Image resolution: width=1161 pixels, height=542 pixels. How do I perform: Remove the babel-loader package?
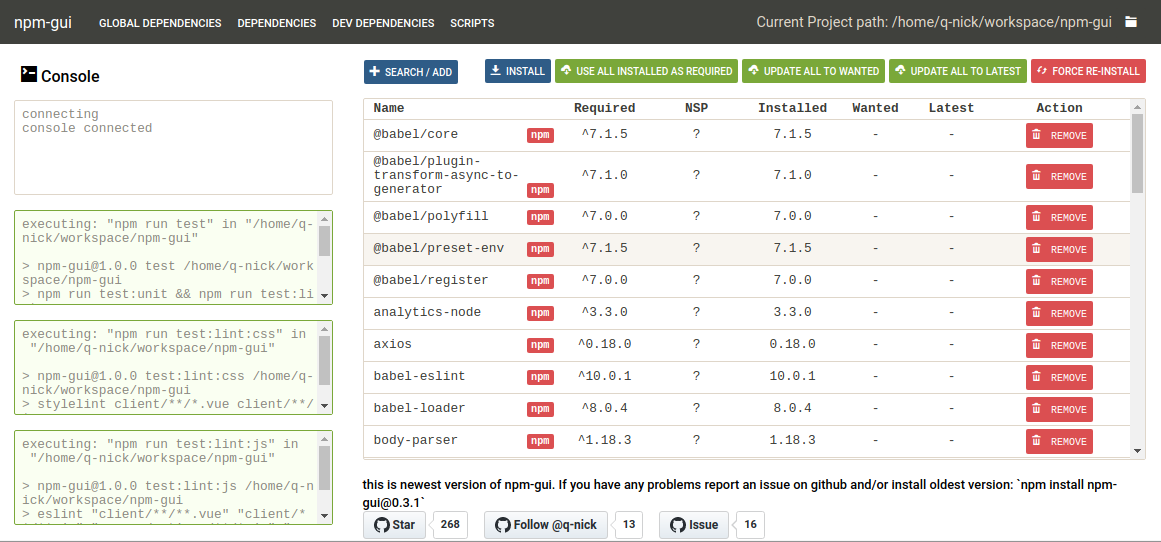point(1059,409)
